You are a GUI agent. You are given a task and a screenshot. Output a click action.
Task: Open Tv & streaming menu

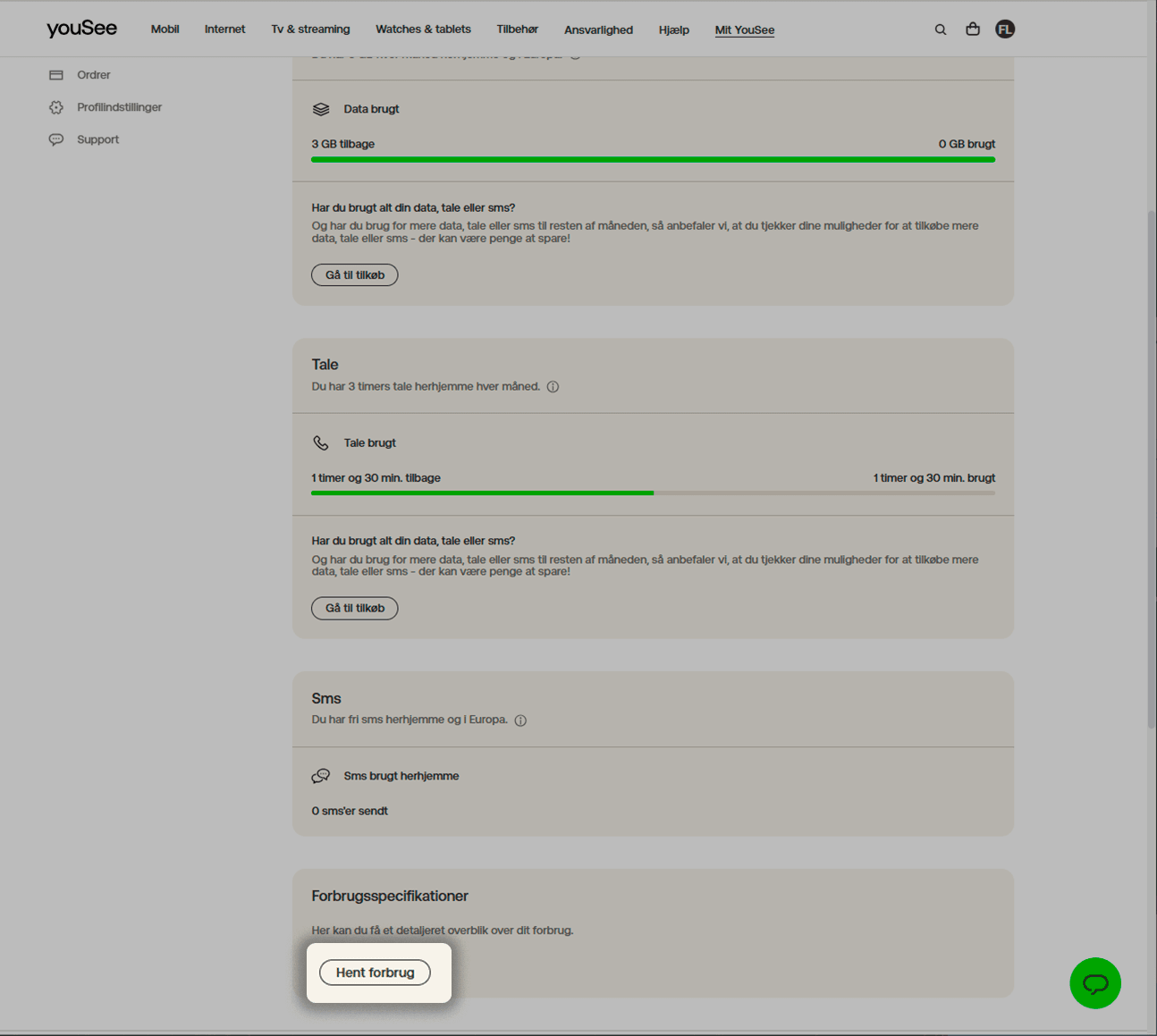[x=310, y=29]
